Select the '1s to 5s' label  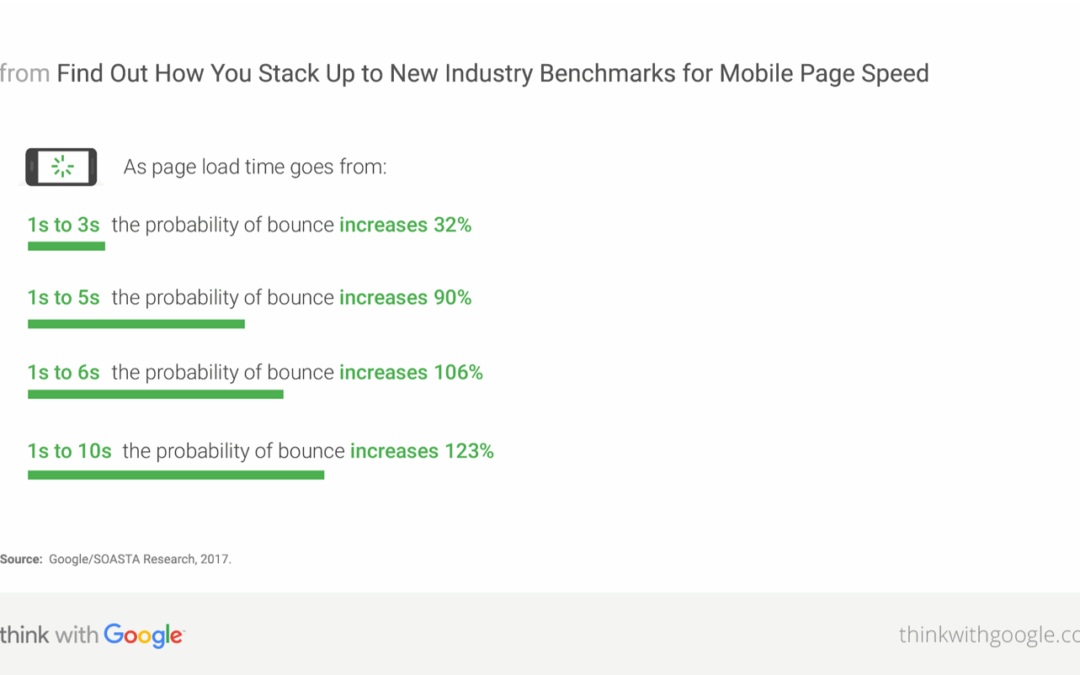(x=63, y=298)
